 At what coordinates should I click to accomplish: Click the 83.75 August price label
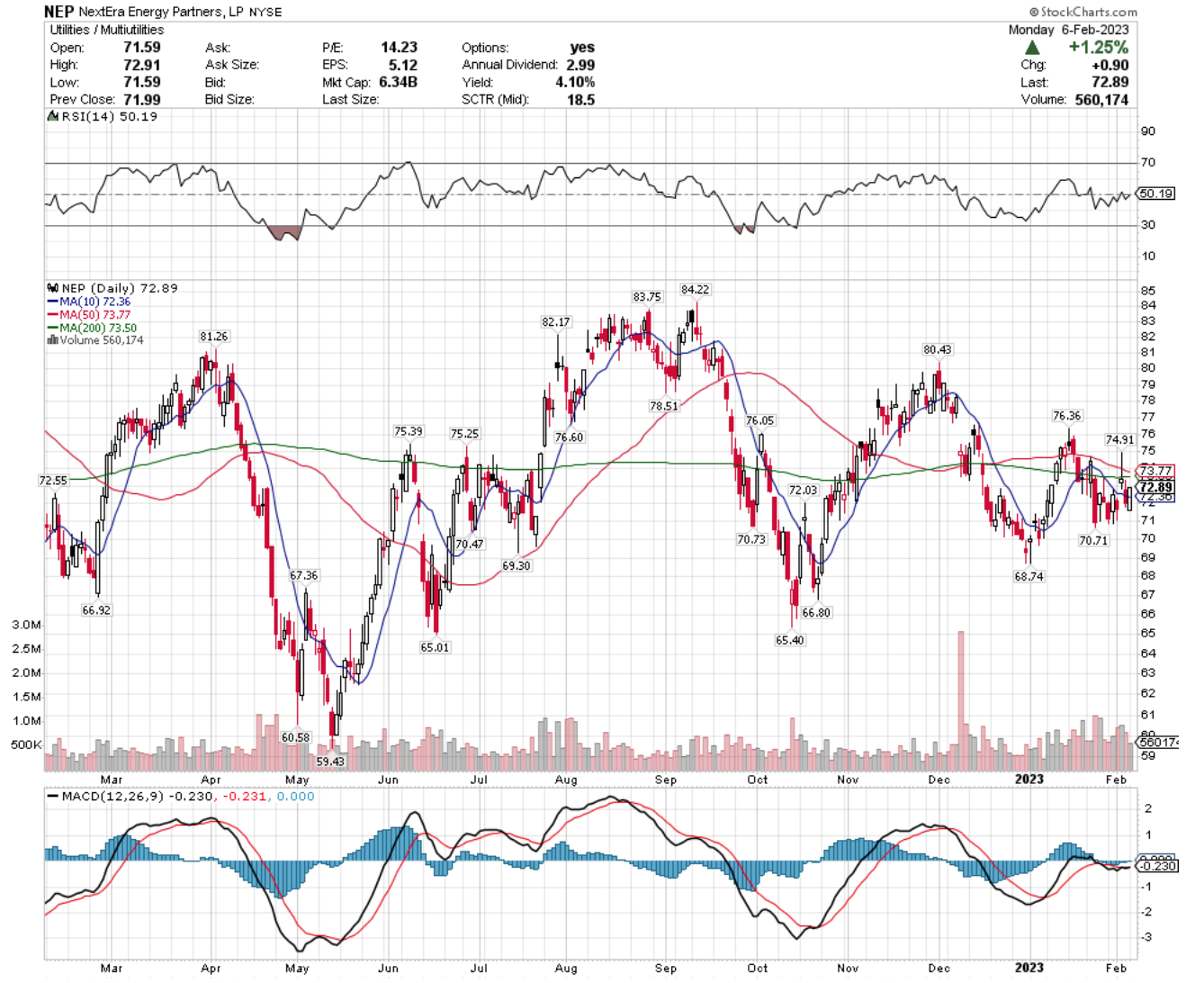pyautogui.click(x=646, y=297)
